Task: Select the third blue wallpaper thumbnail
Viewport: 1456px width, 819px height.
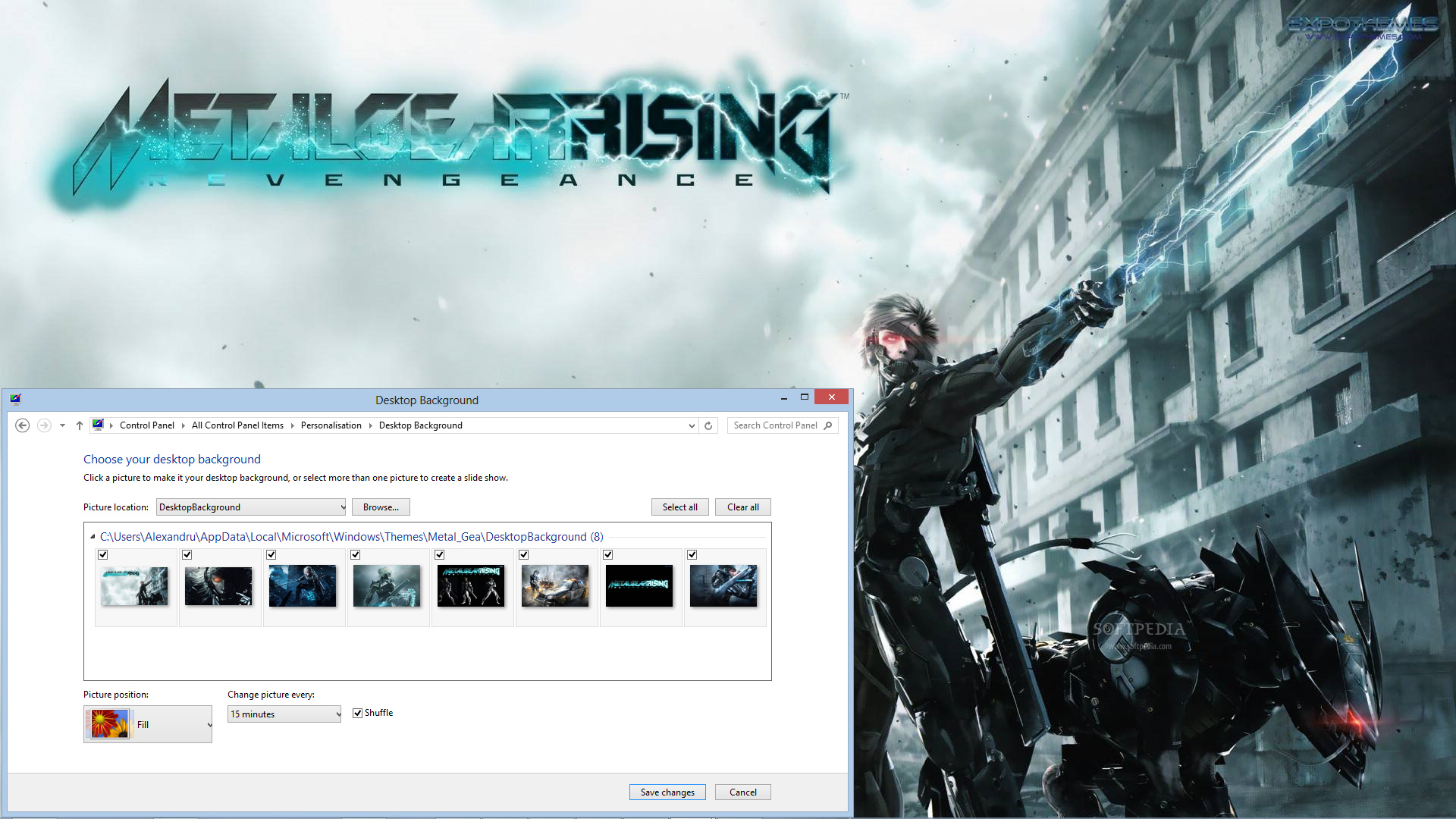Action: (x=303, y=586)
